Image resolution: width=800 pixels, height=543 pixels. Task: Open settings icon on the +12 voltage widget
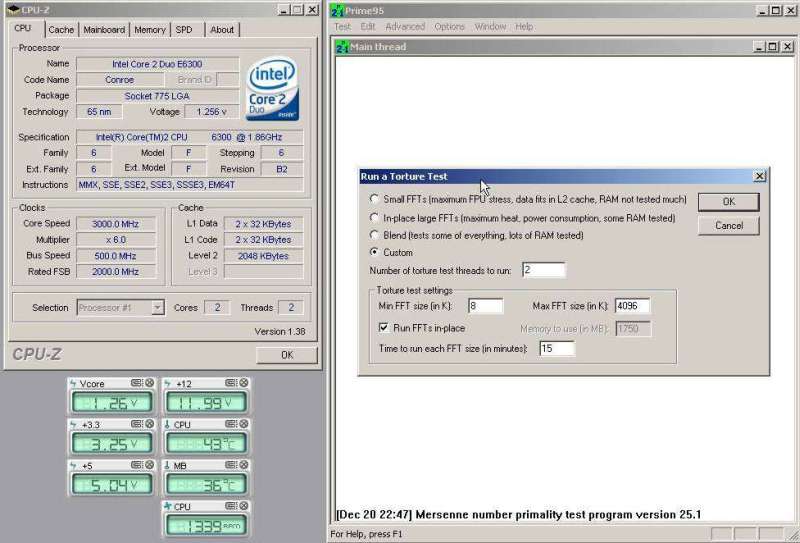point(231,383)
